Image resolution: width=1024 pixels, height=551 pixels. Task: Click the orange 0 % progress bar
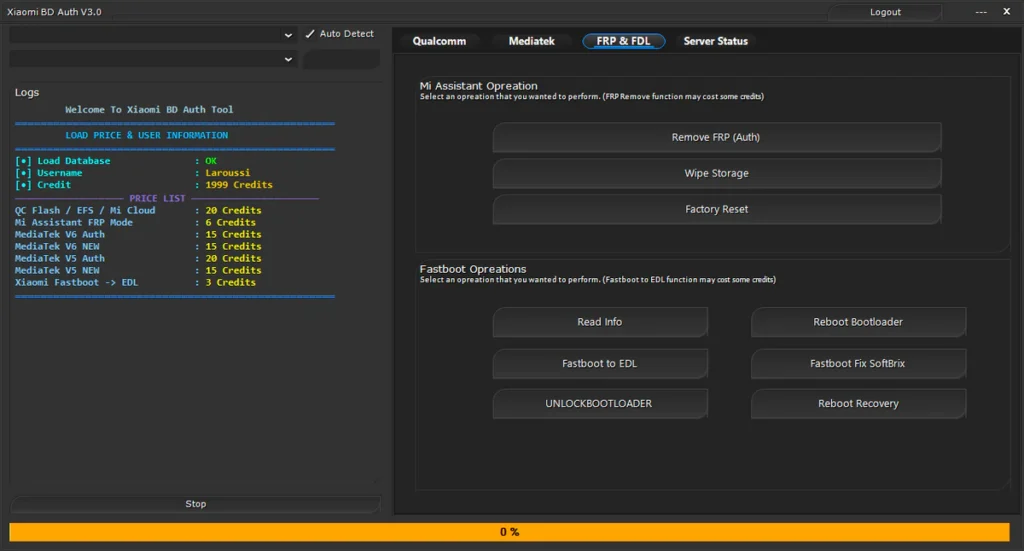click(510, 532)
